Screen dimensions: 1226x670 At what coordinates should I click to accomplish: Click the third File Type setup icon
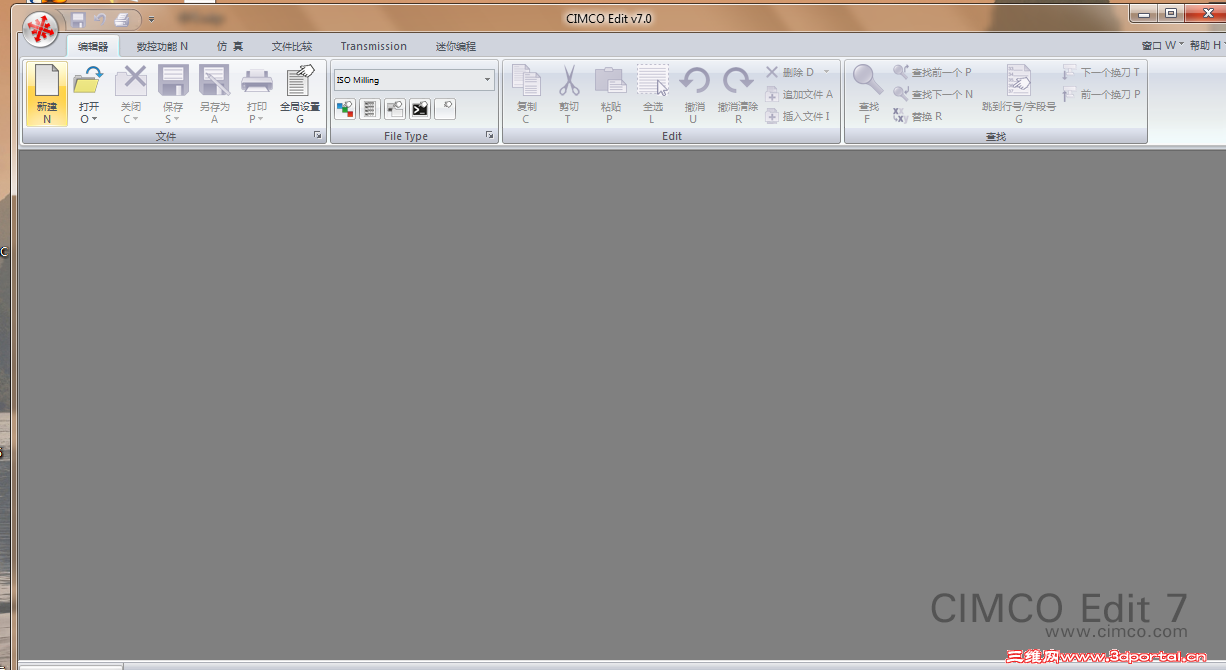click(x=394, y=109)
